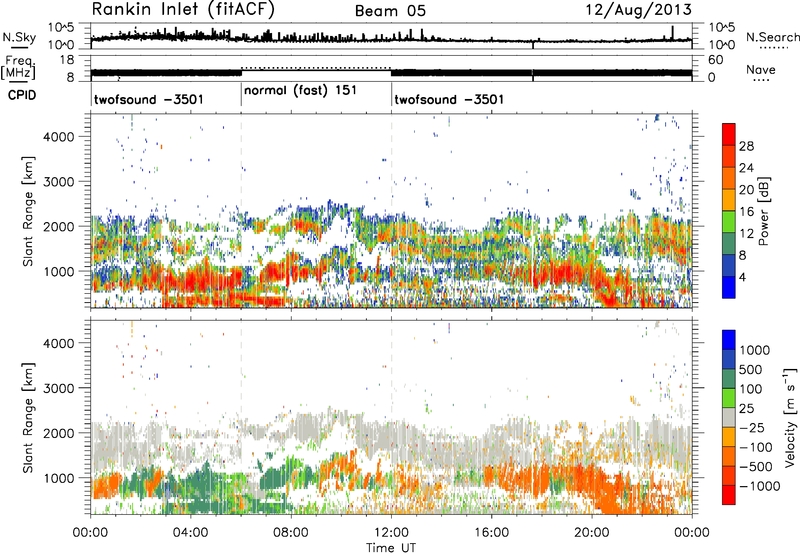This screenshot has width=800, height=554.
Task: Click the red bottom segment of Velocity colorbar
Action: [x=729, y=495]
